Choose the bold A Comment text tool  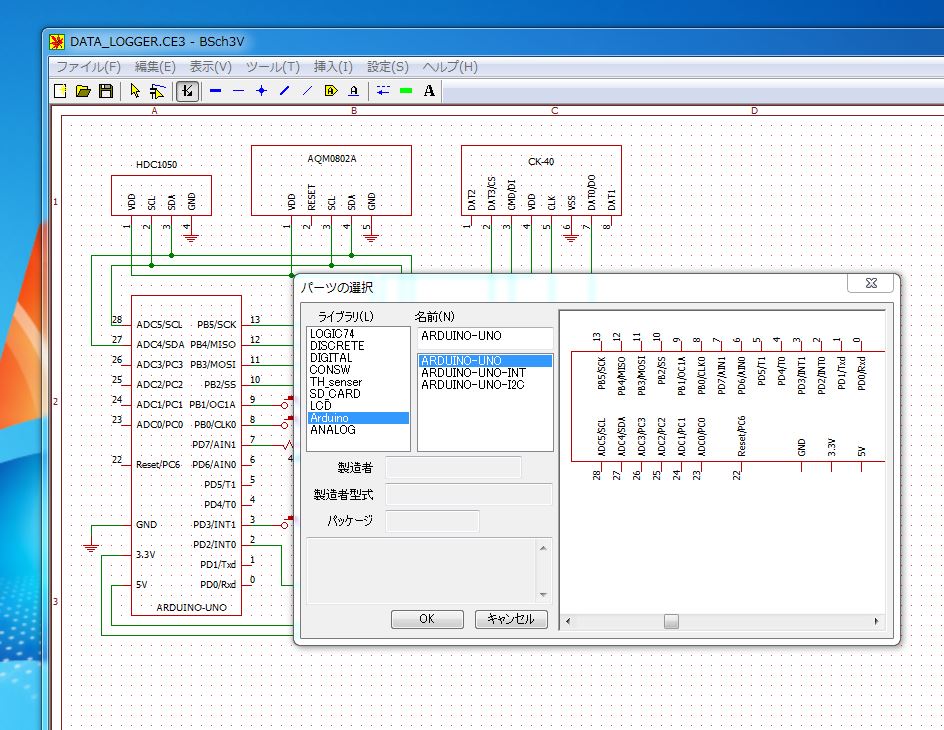click(429, 91)
